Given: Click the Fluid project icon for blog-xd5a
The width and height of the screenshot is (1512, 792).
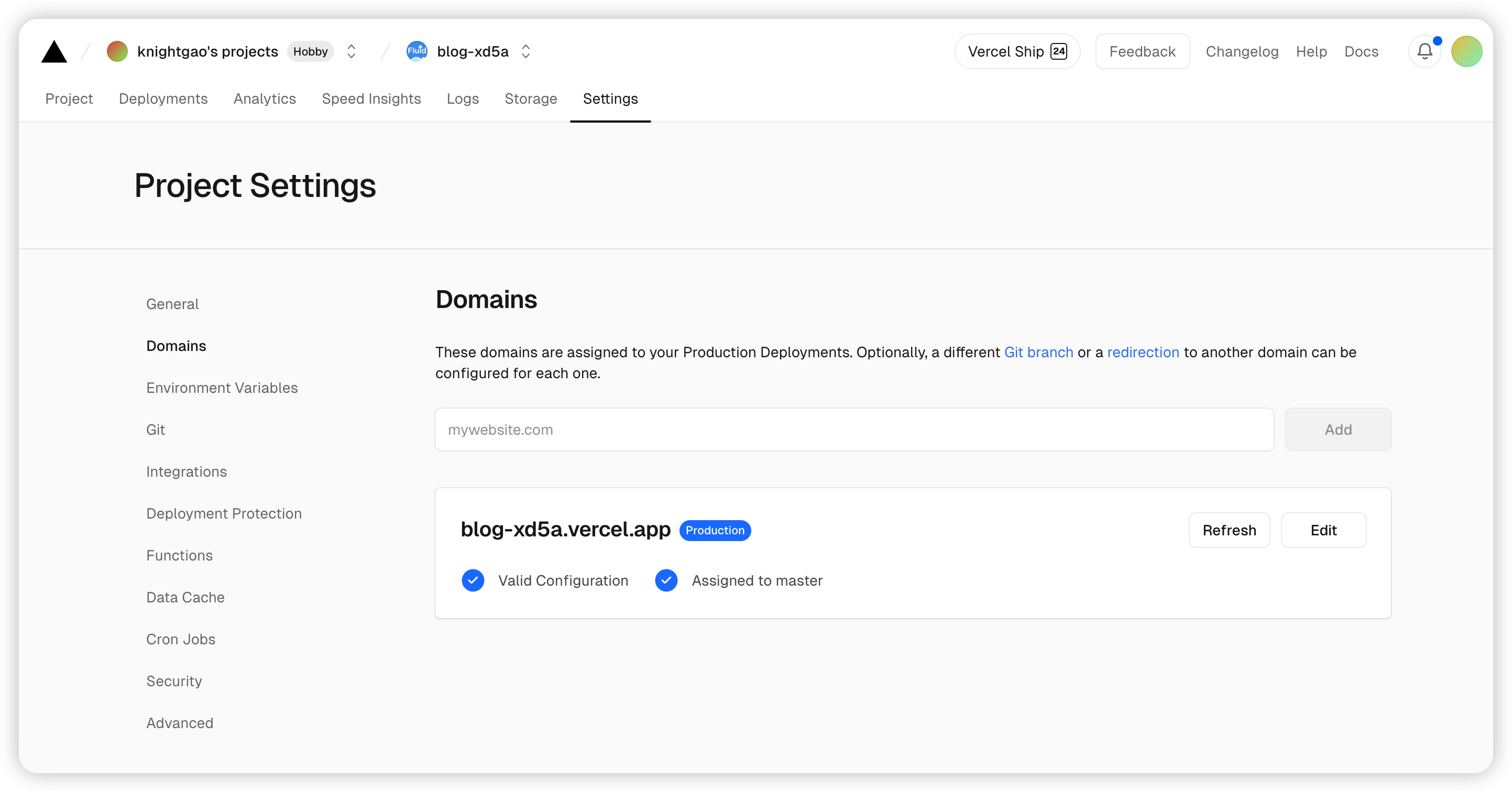Looking at the screenshot, I should (x=417, y=52).
